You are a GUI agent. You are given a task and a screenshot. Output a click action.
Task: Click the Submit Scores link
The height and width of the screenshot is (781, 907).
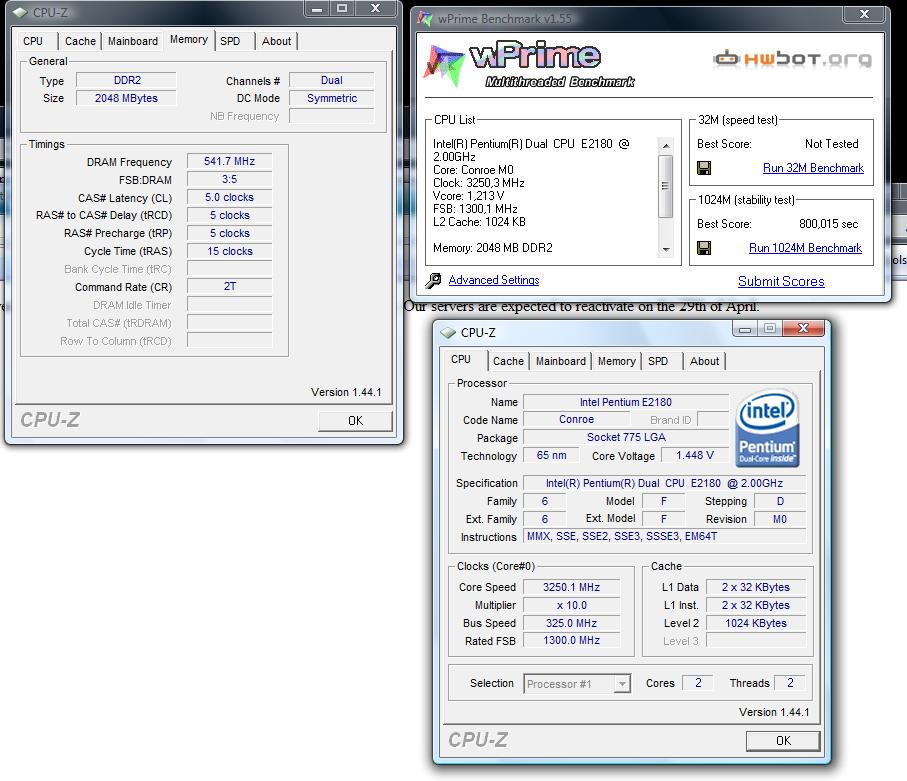[x=781, y=281]
